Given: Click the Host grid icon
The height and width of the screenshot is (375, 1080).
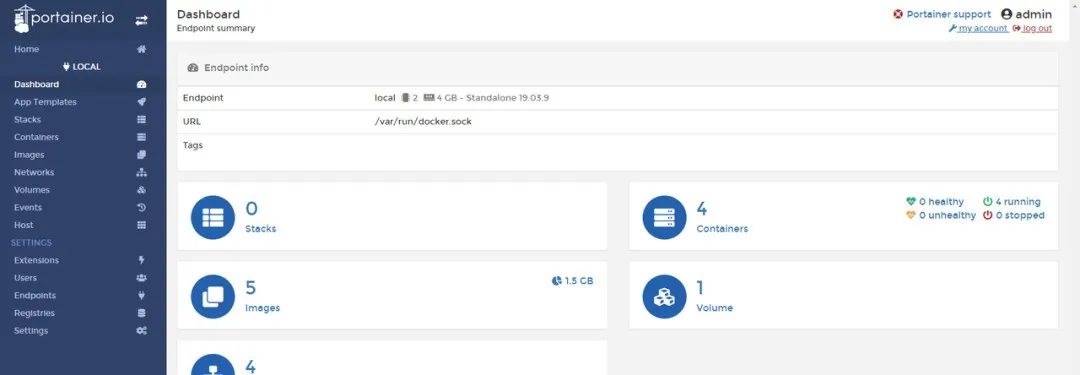Looking at the screenshot, I should [x=141, y=225].
